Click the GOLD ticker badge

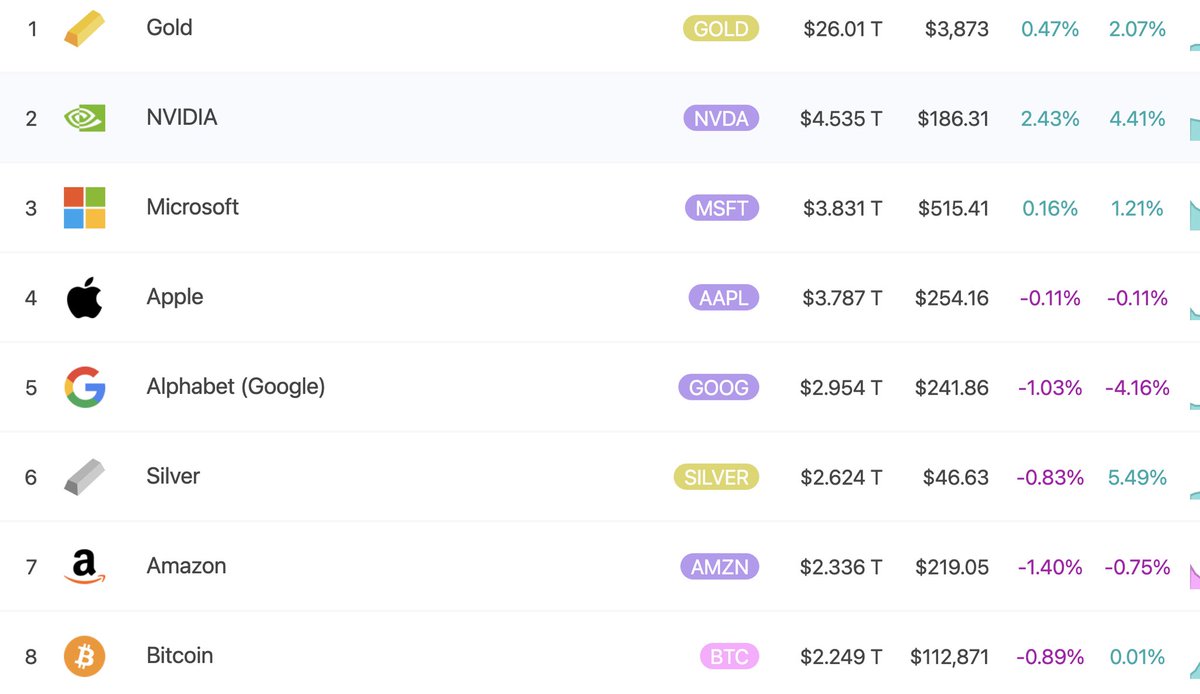[720, 29]
